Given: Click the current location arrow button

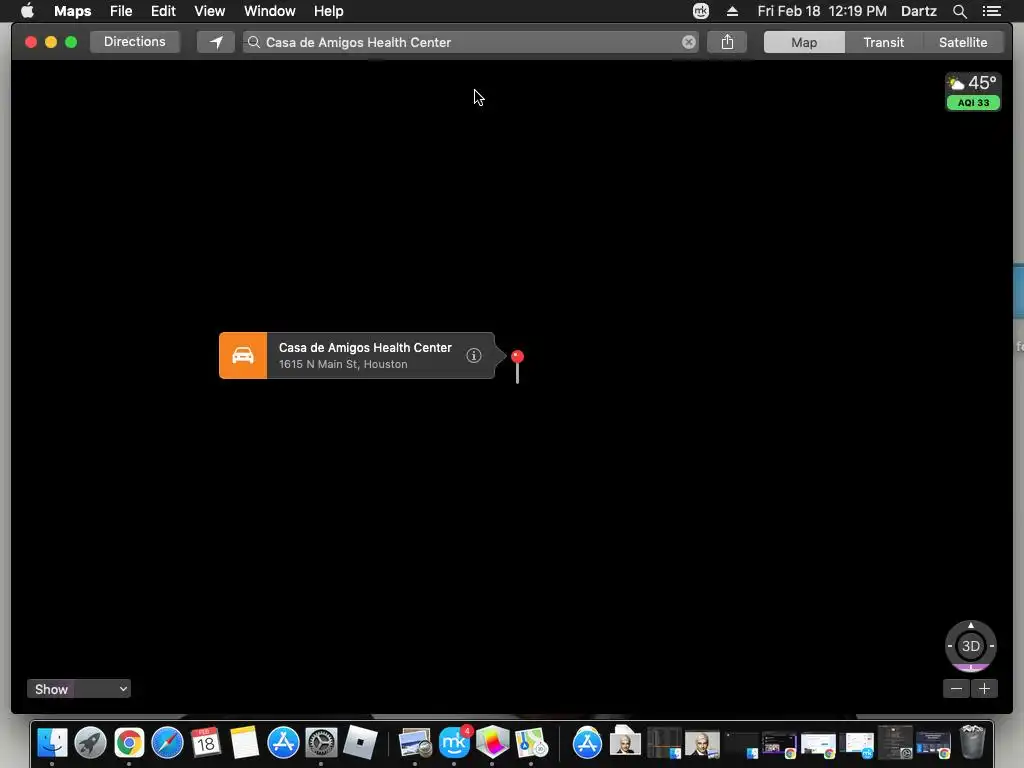Looking at the screenshot, I should (x=216, y=42).
